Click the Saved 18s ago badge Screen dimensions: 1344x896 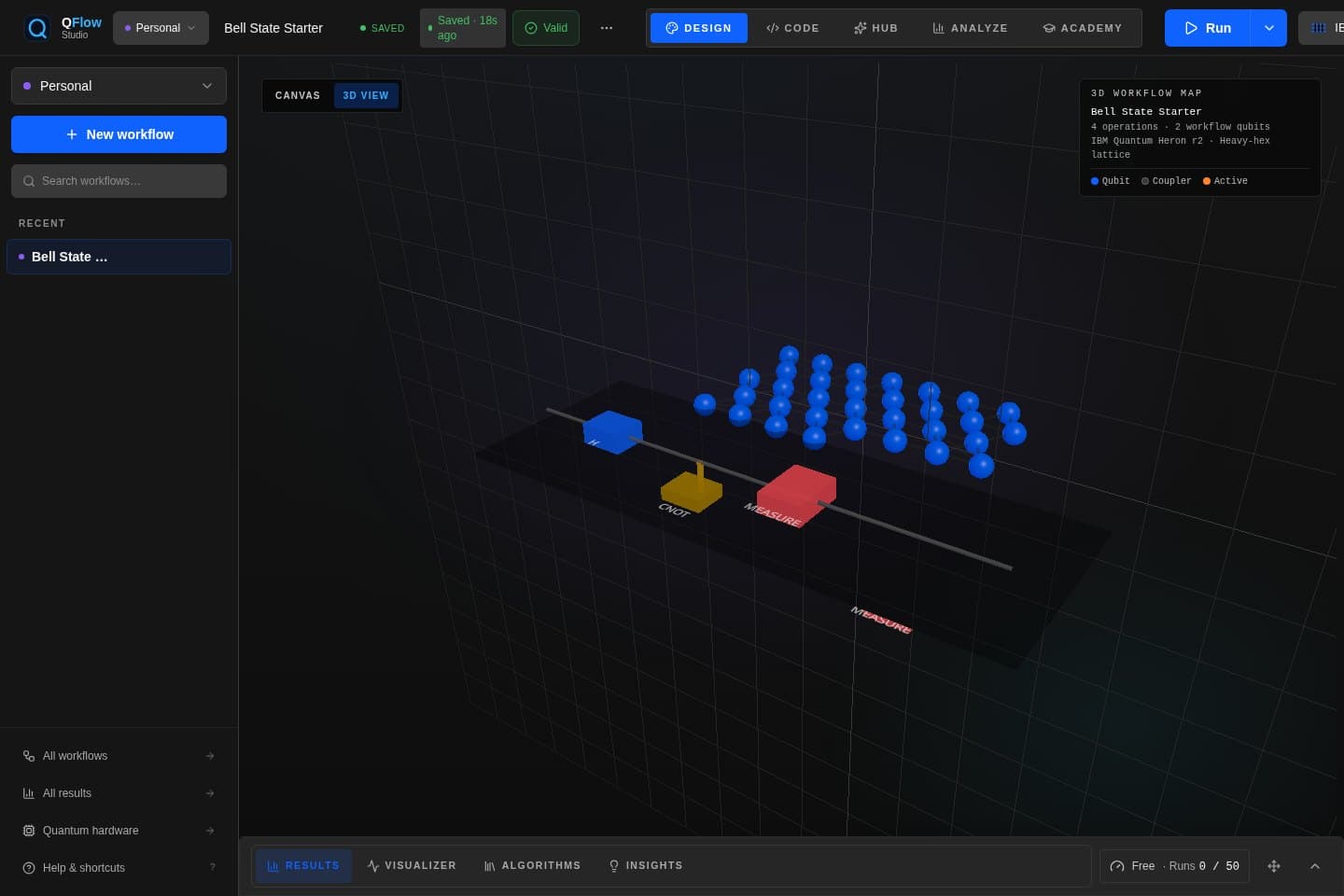[463, 28]
